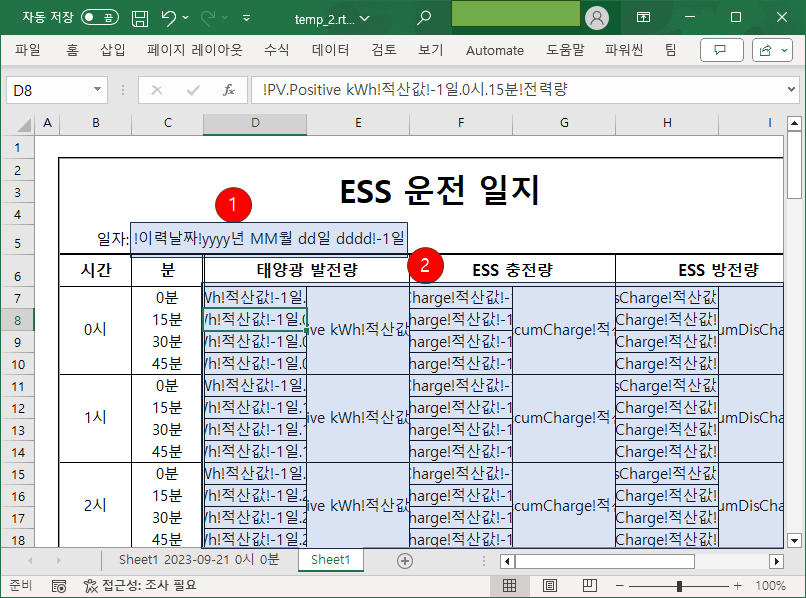Screen dimensions: 806x598
Task: Cancel formula entry with X icon
Action: 157,90
